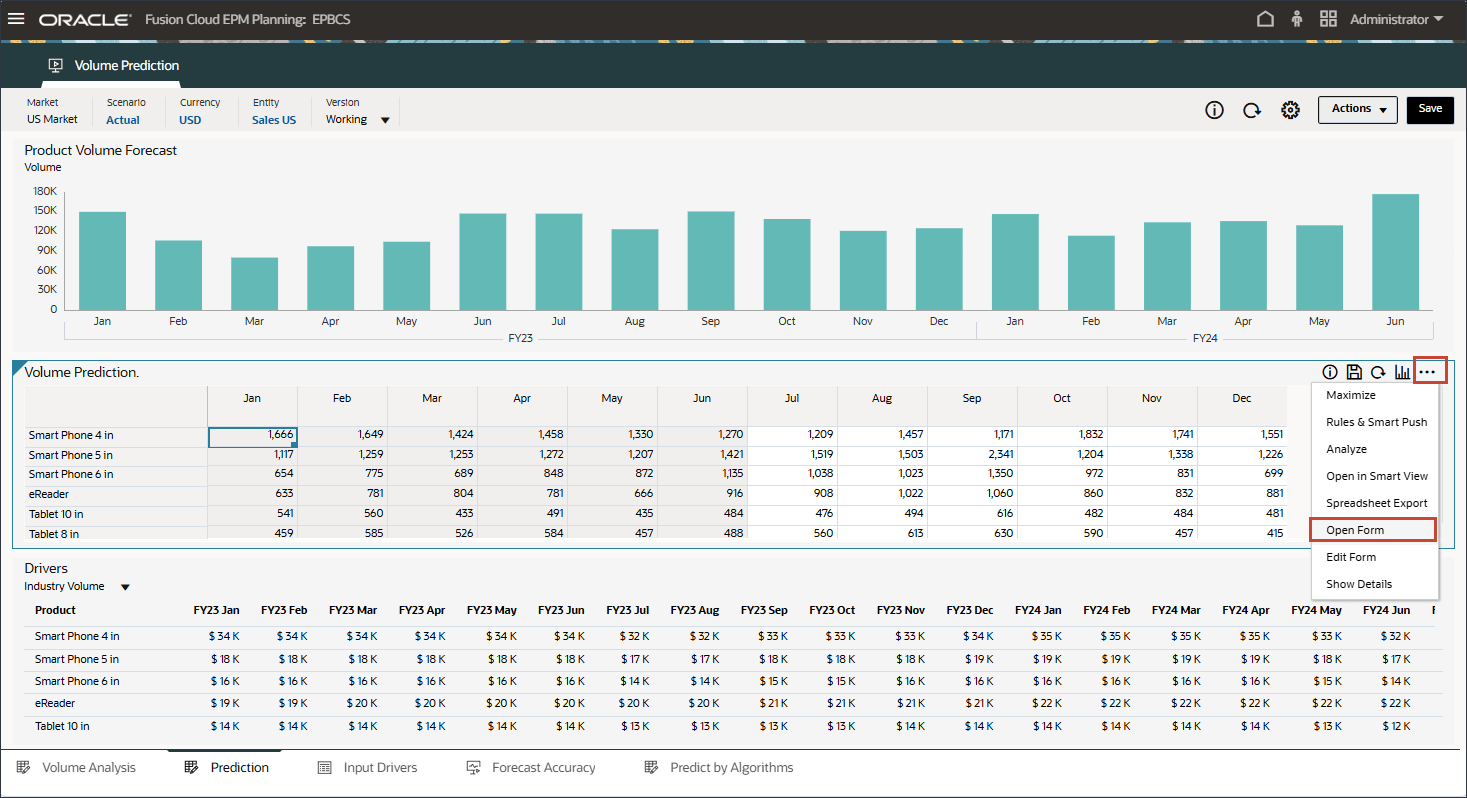Screen dimensions: 1467x798
Task: Select Rules & Smart Push menu item
Action: [1374, 422]
